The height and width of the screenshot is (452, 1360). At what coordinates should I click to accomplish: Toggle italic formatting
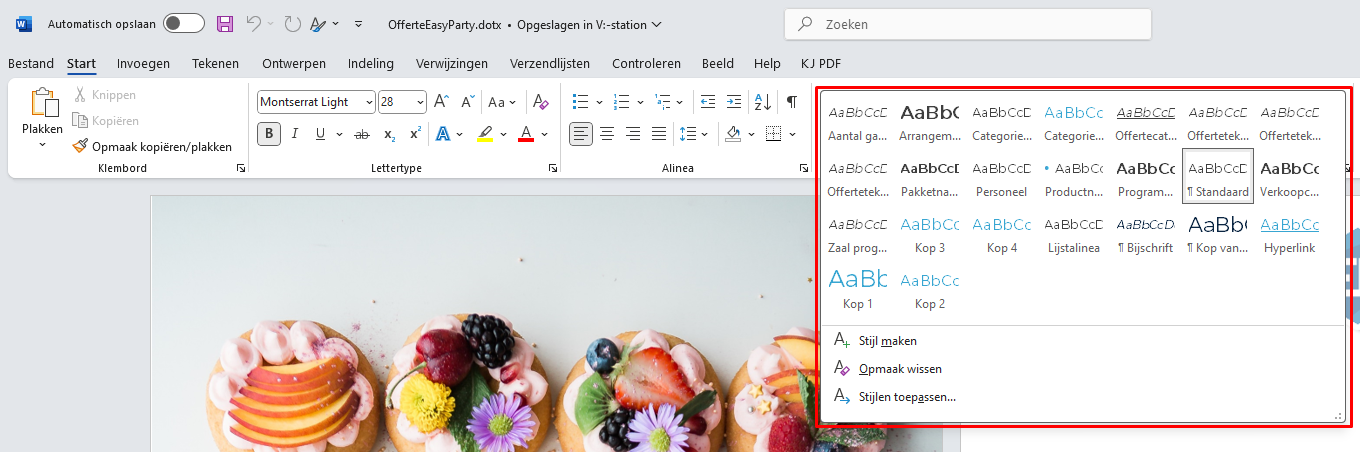pyautogui.click(x=296, y=134)
